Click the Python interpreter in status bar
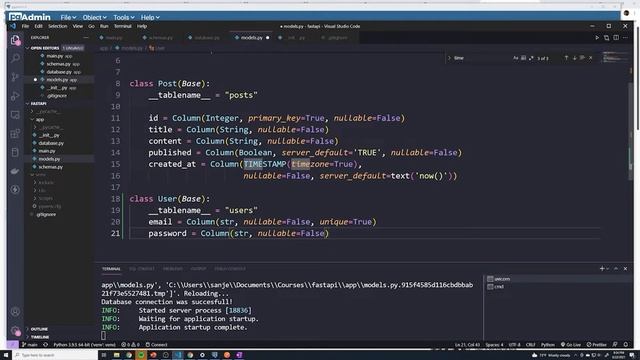Viewport: 640px width, 360px height. pyautogui.click(x=84, y=344)
